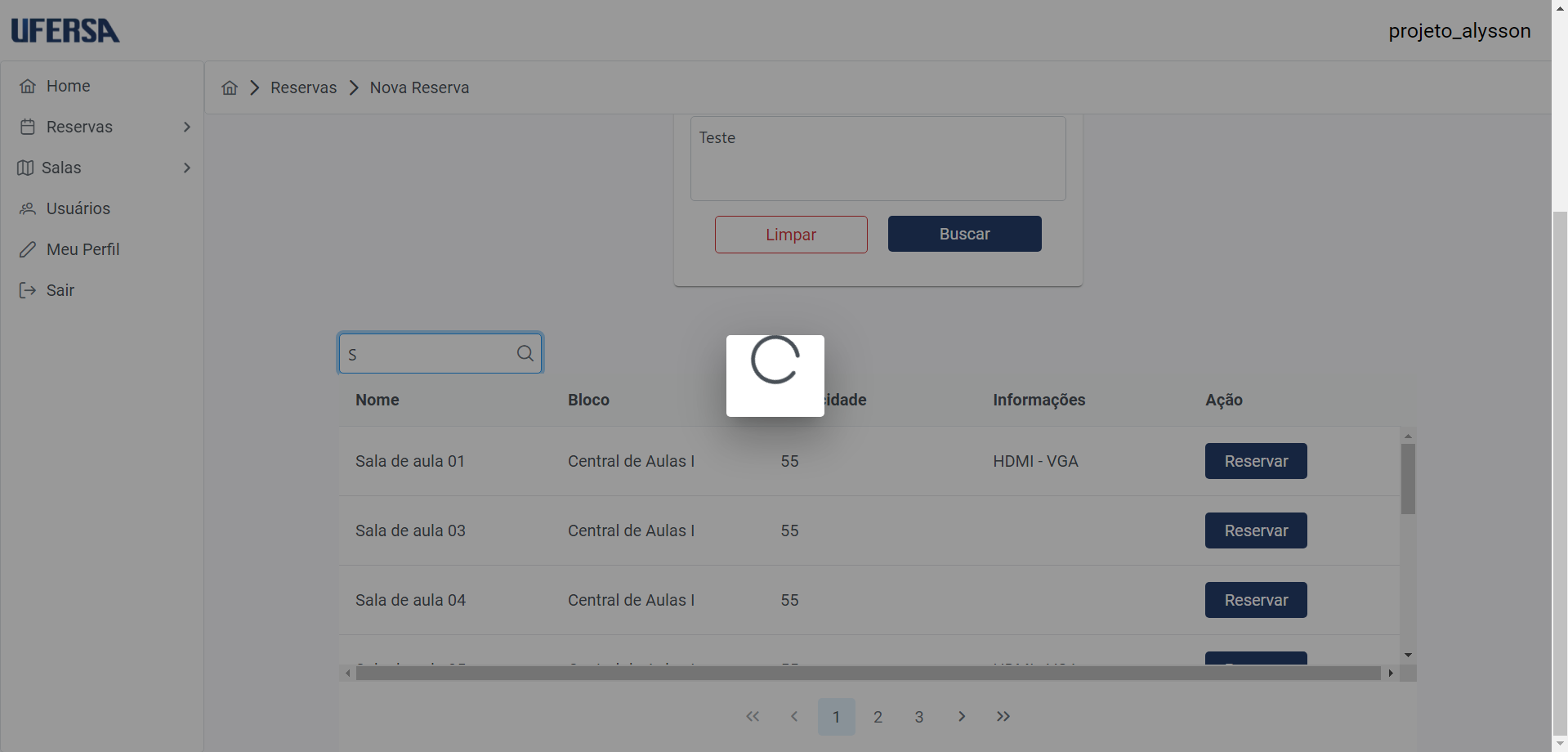Click table scroll right arrow

(1391, 674)
